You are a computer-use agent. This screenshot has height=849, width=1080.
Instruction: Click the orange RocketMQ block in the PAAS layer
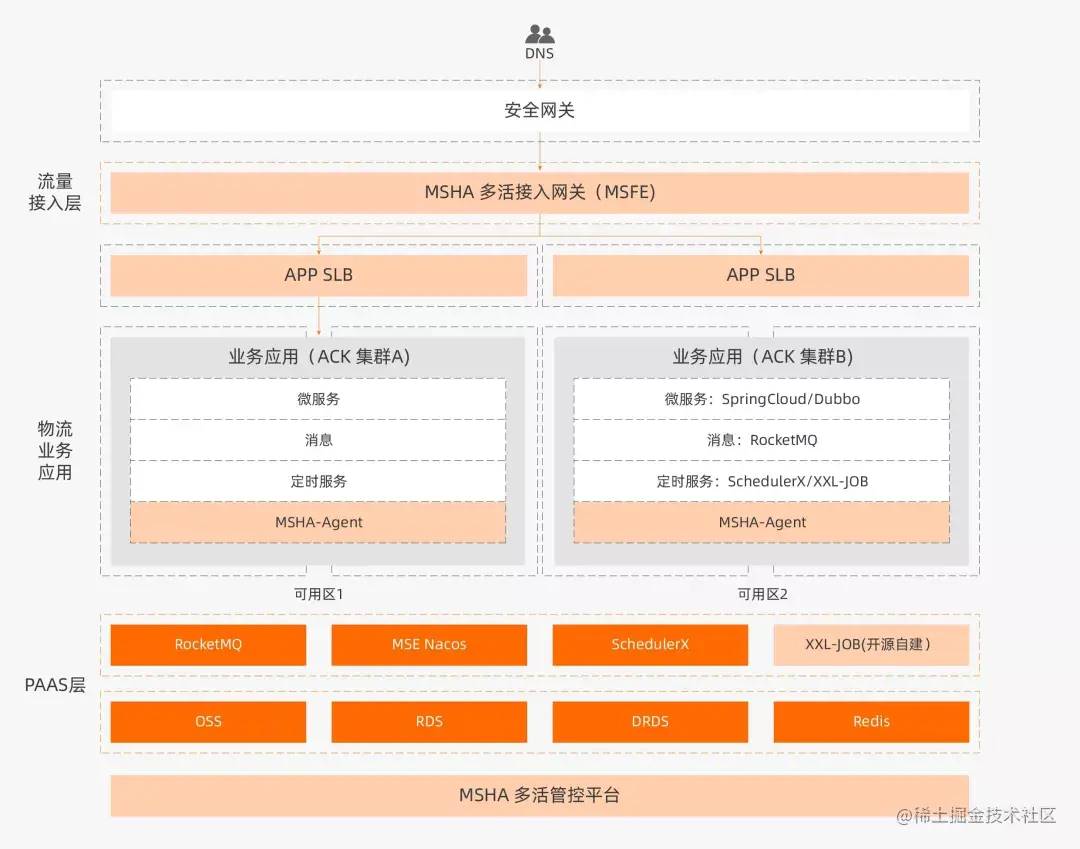pyautogui.click(x=208, y=644)
